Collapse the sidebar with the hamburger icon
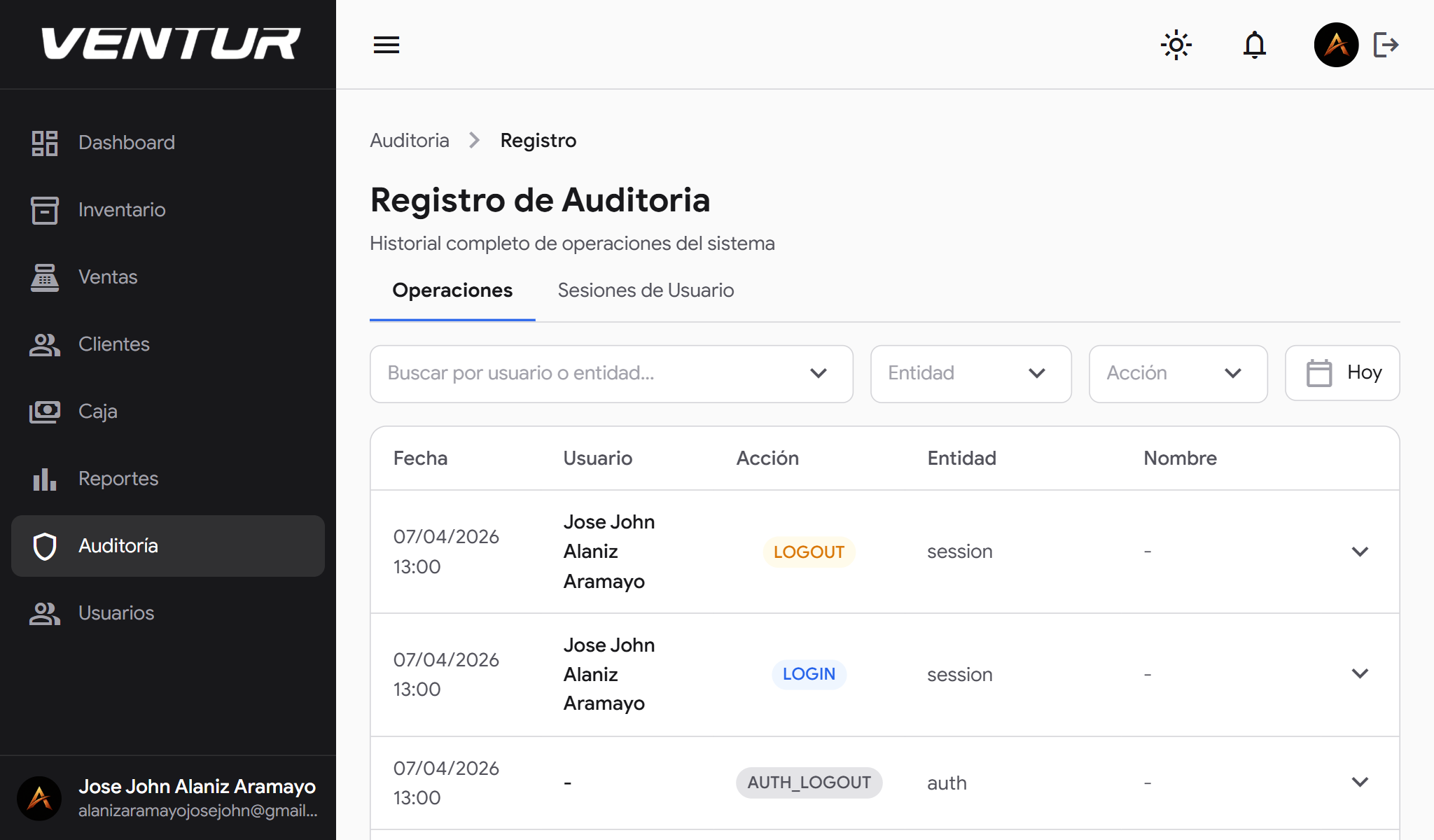This screenshot has height=840, width=1434. [386, 44]
